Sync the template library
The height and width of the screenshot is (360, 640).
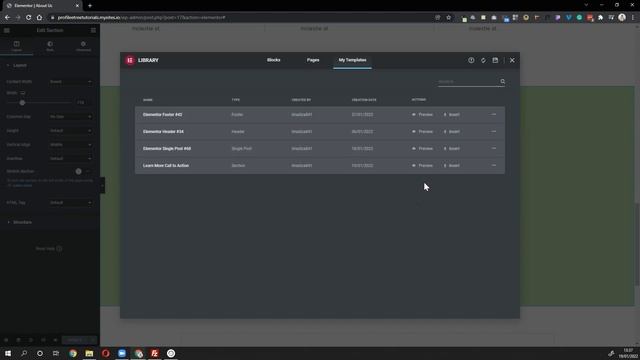[483, 60]
